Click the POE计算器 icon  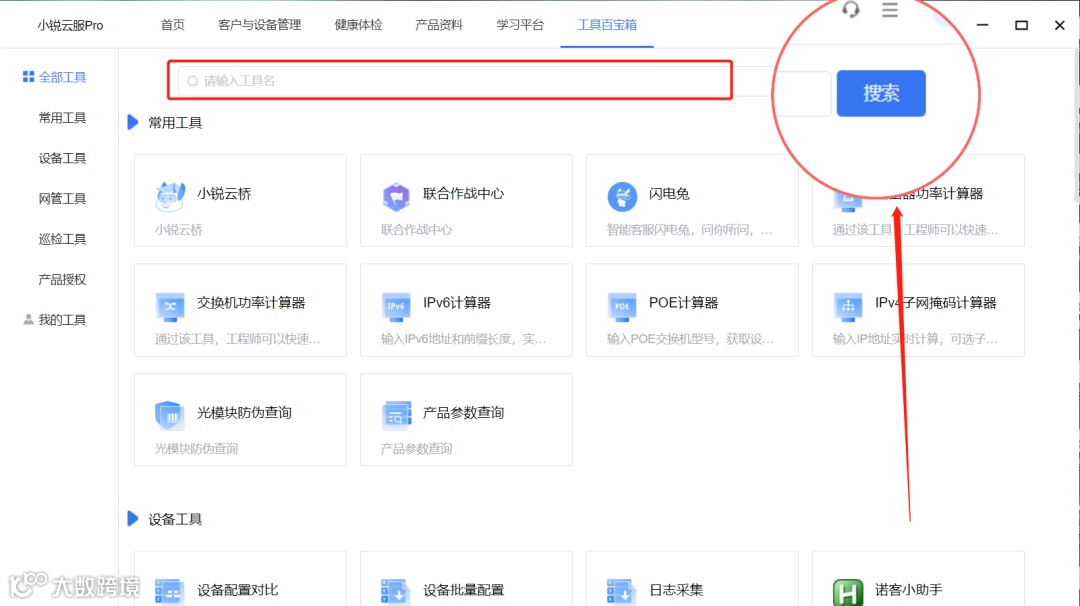(x=622, y=306)
